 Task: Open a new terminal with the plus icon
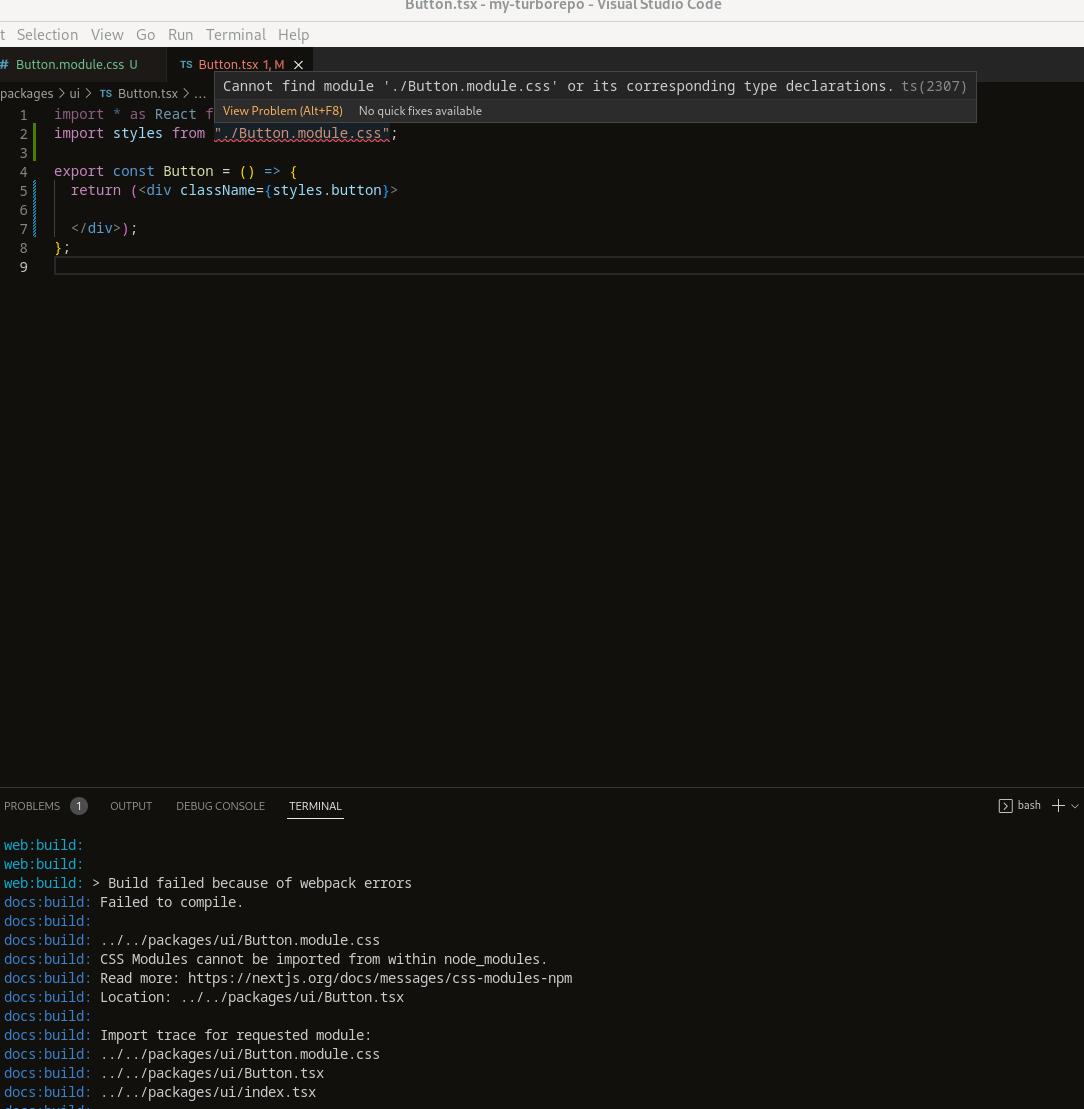coord(1058,805)
